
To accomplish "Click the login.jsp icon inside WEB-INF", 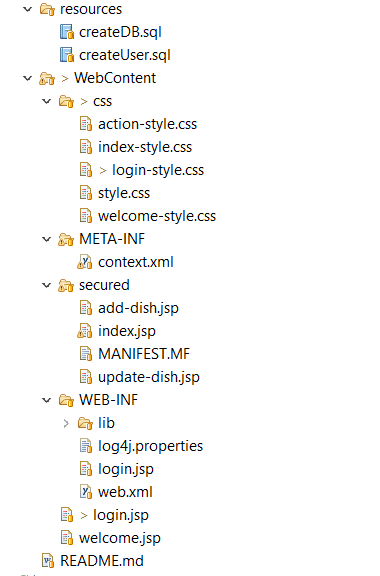I will (x=86, y=469).
